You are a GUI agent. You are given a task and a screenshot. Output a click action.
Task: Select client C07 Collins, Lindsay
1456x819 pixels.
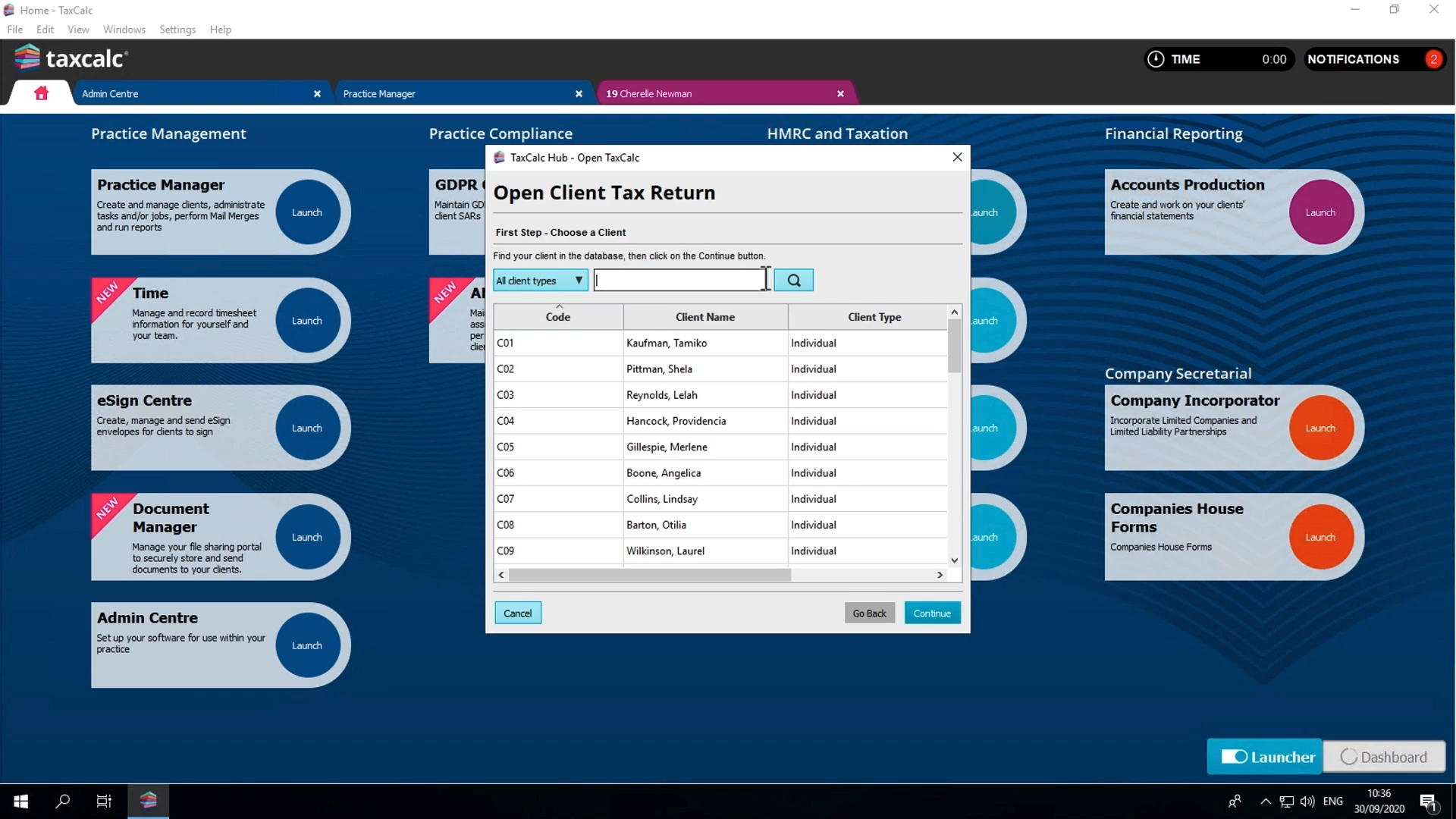pos(720,499)
